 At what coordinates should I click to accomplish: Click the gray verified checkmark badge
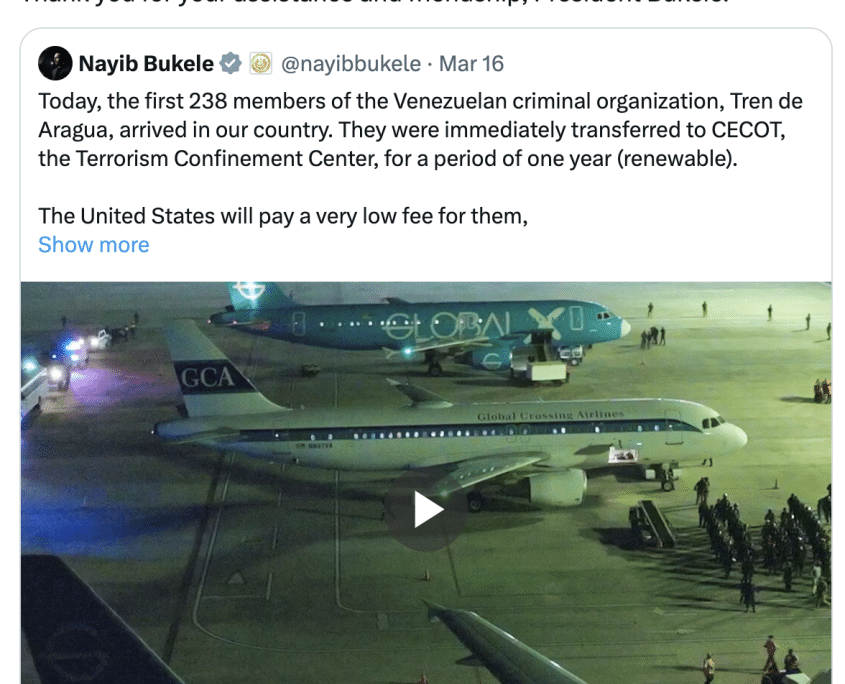(231, 64)
